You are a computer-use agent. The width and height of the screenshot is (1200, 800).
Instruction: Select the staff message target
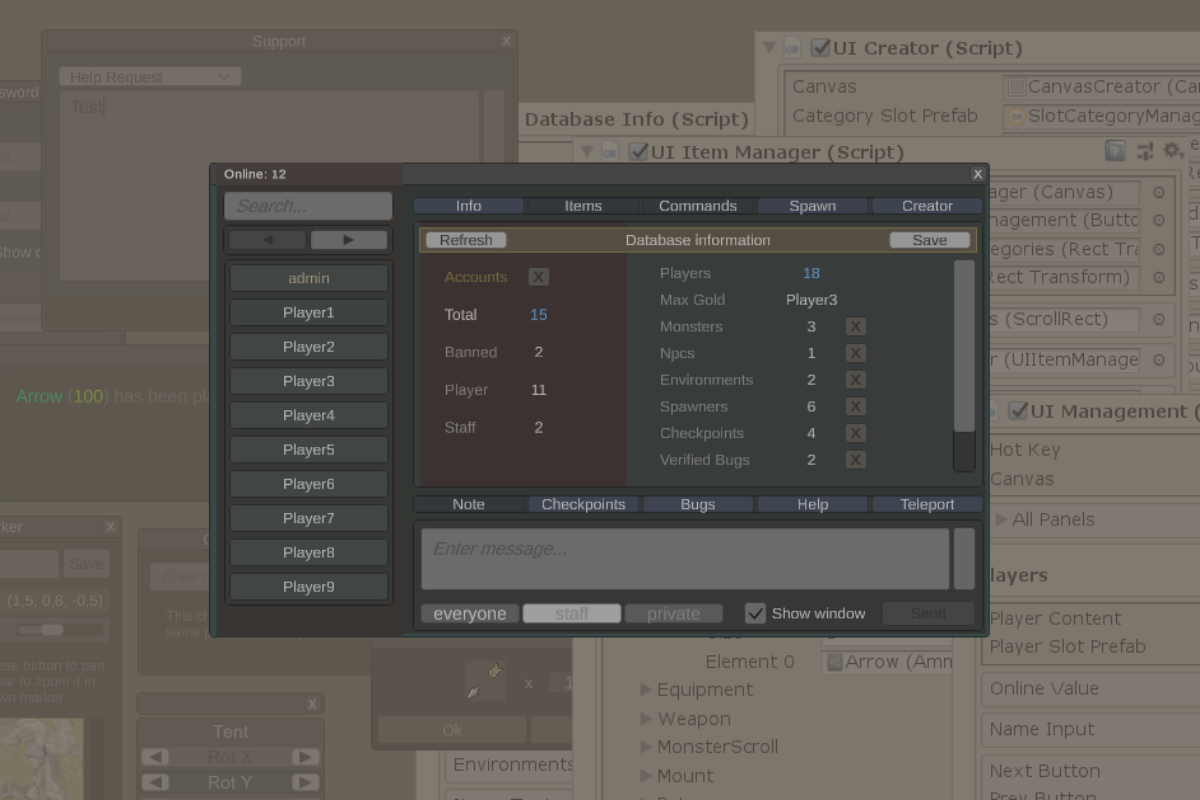(x=572, y=614)
